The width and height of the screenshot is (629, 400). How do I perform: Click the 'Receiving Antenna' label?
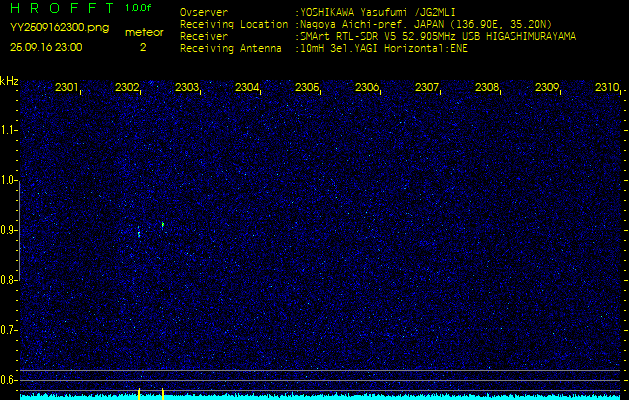point(231,49)
